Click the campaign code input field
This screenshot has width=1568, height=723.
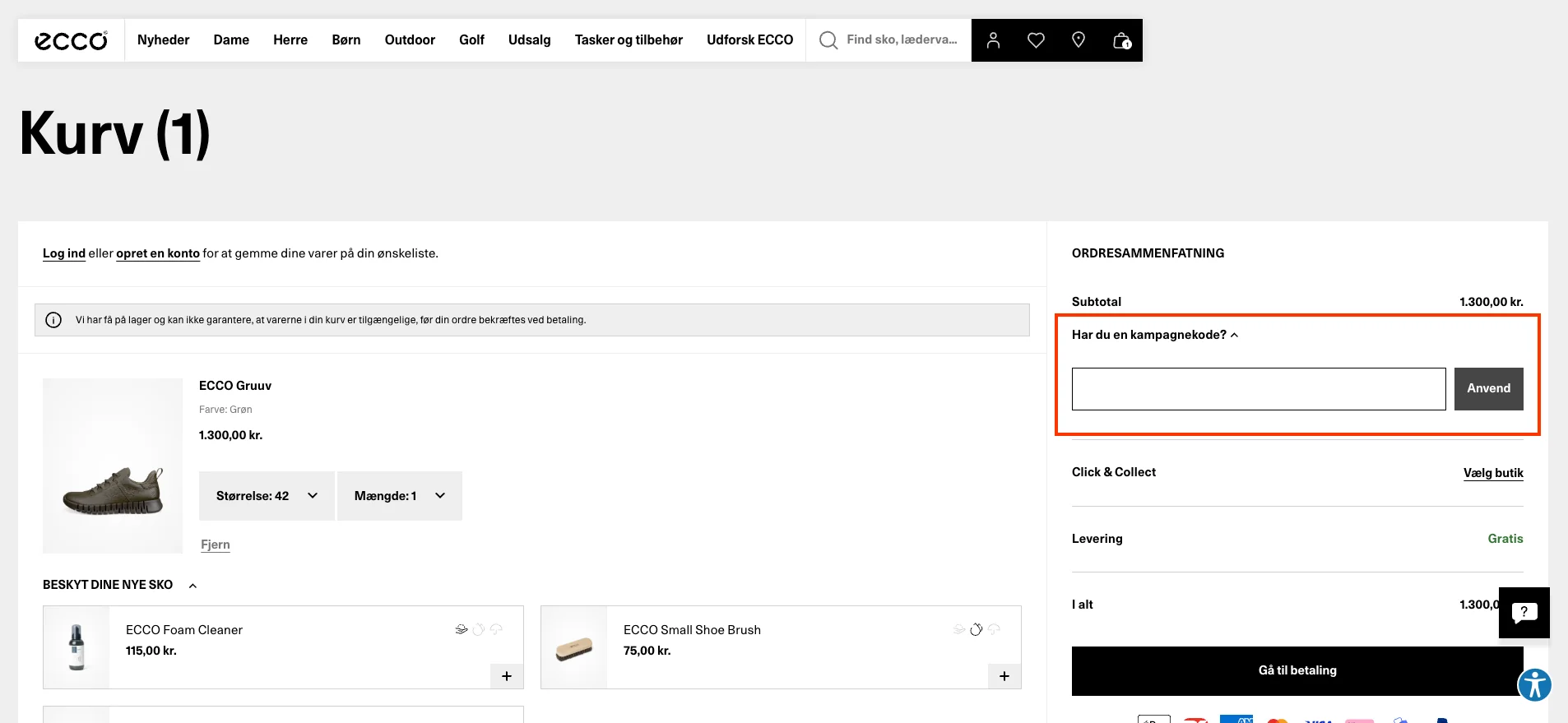pos(1258,389)
